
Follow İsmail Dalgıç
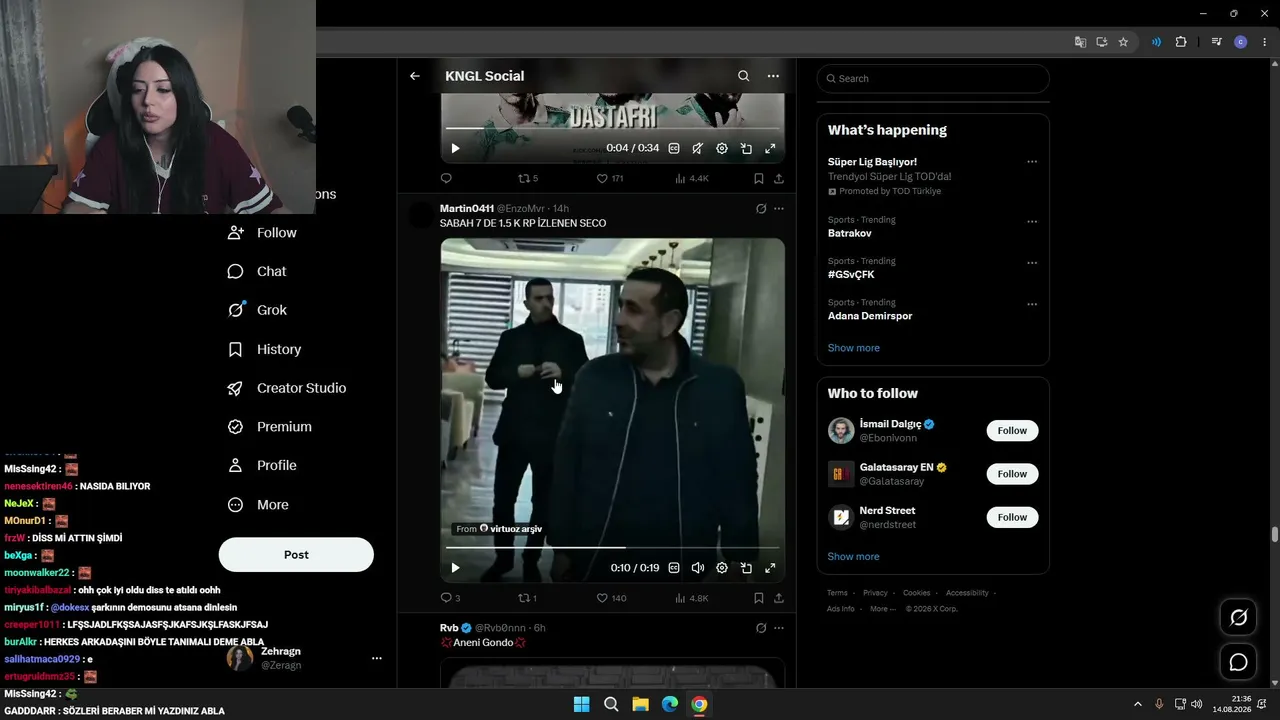point(1012,431)
